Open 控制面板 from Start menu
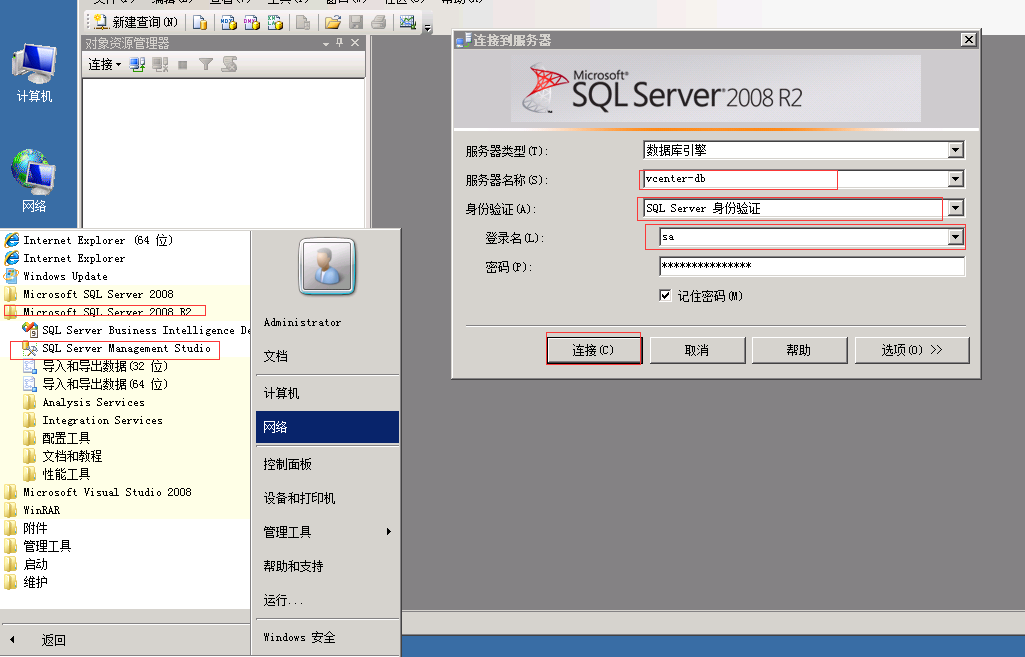 [x=287, y=464]
